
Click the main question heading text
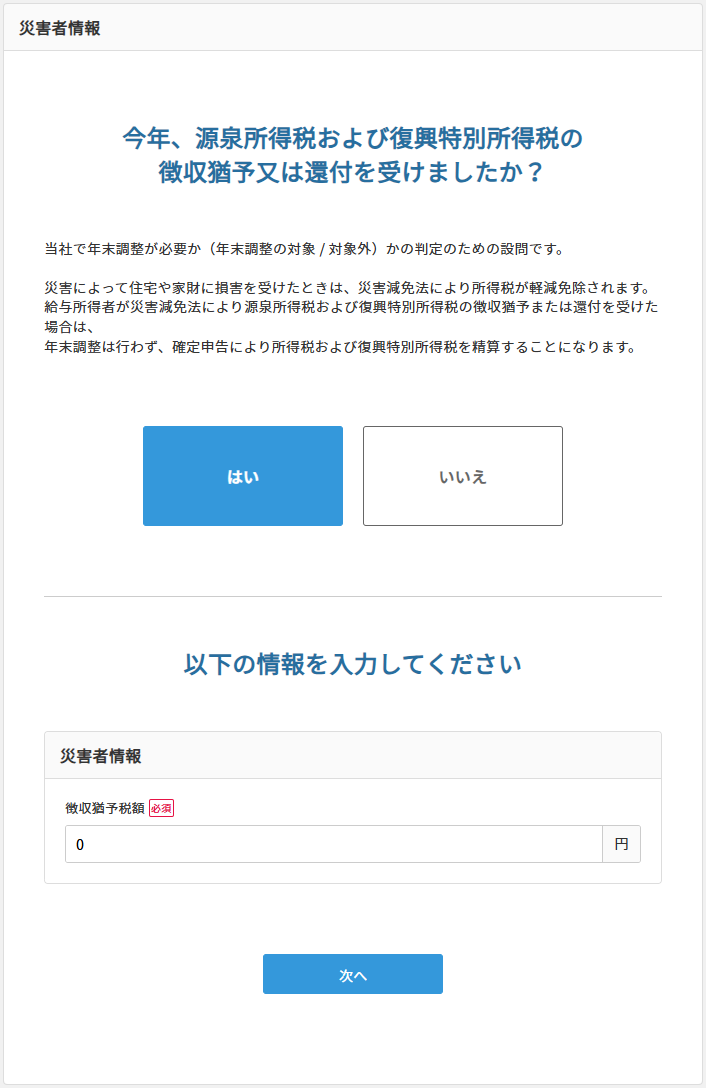[x=352, y=155]
